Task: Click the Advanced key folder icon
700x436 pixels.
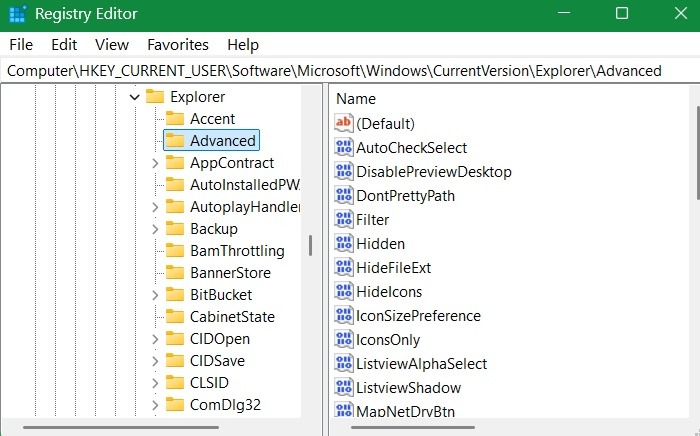Action: click(175, 141)
